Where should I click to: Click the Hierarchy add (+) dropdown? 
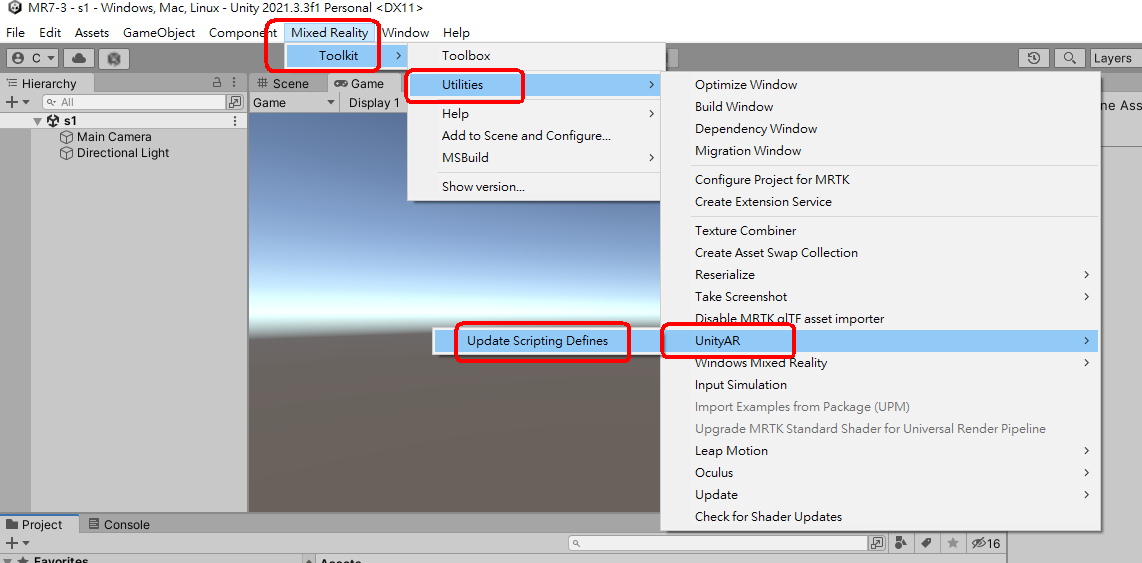tap(17, 102)
